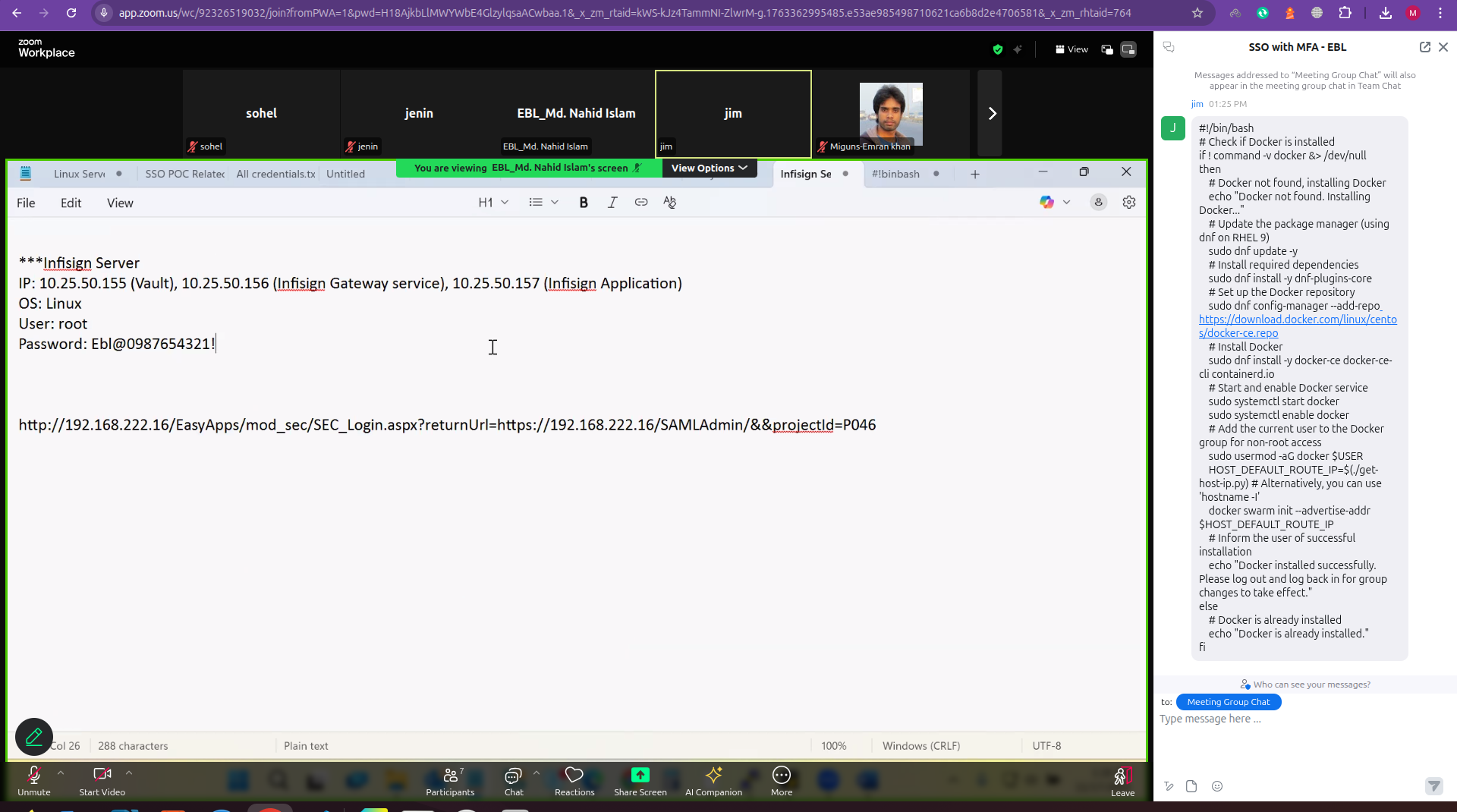
Task: Open the View layout menu
Action: click(x=1072, y=49)
